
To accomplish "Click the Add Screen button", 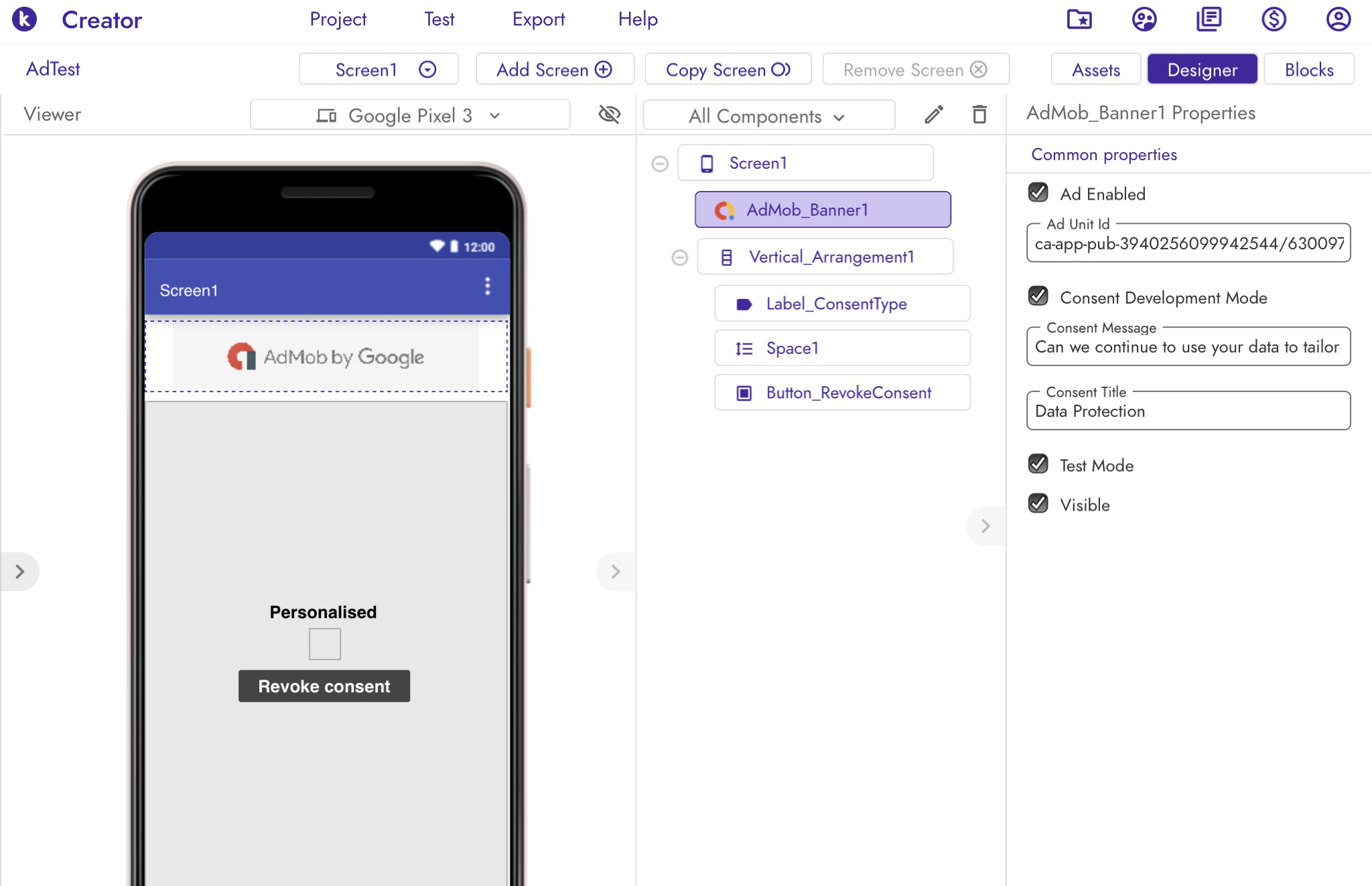I will [555, 70].
